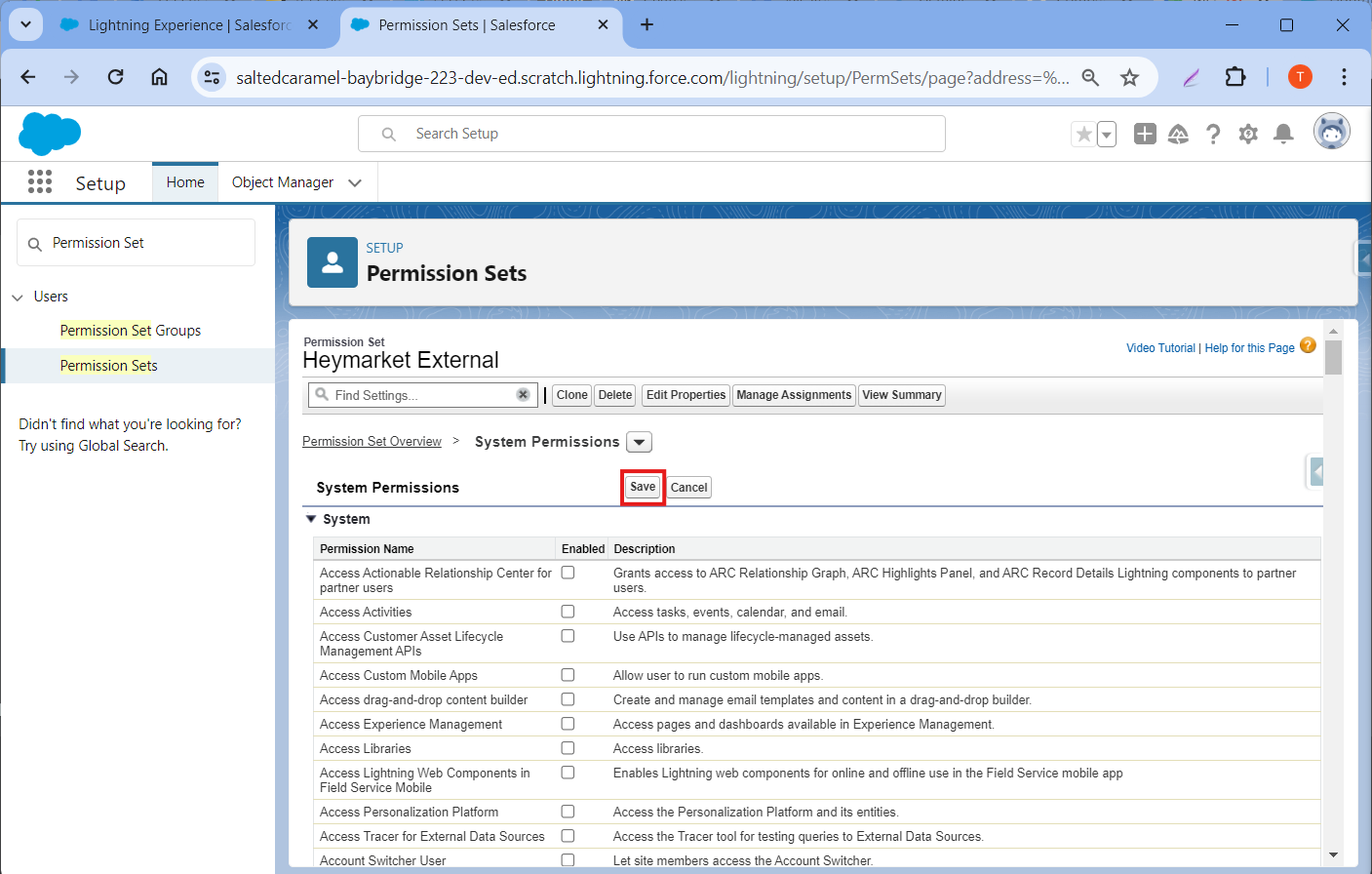Save the system permissions
Image resolution: width=1372 pixels, height=874 pixels.
[x=643, y=487]
